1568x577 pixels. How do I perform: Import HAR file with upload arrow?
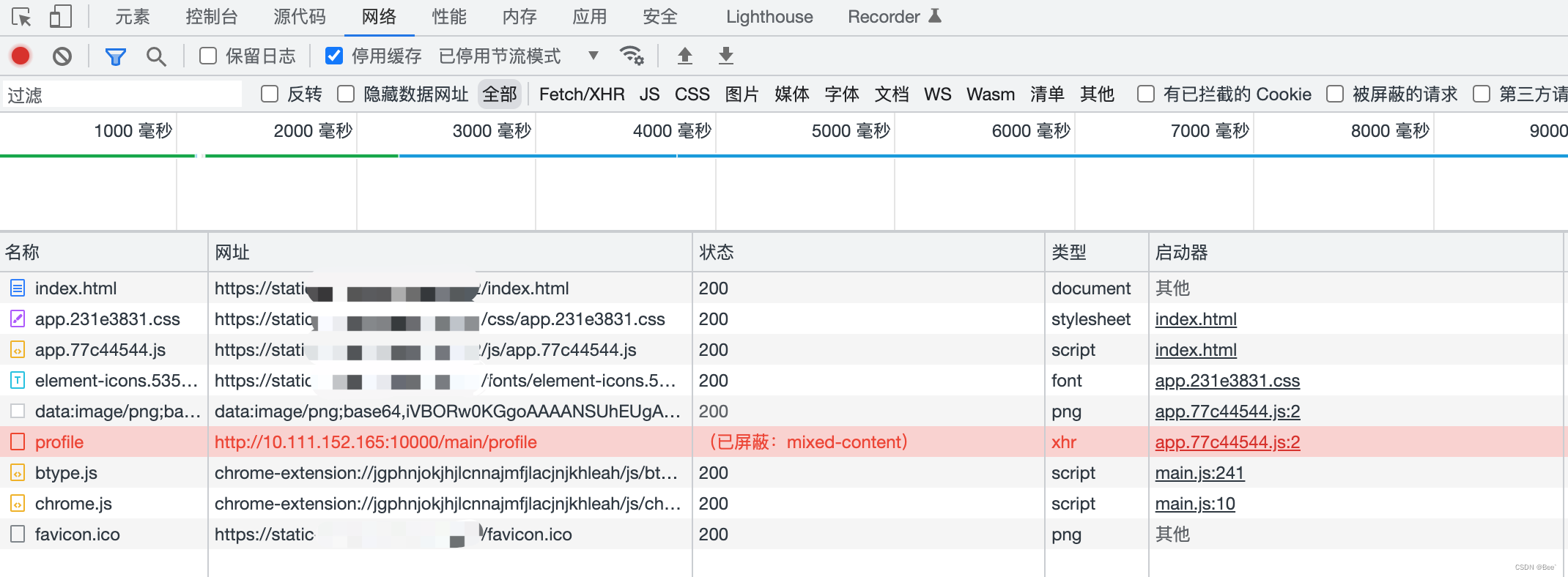pos(685,56)
